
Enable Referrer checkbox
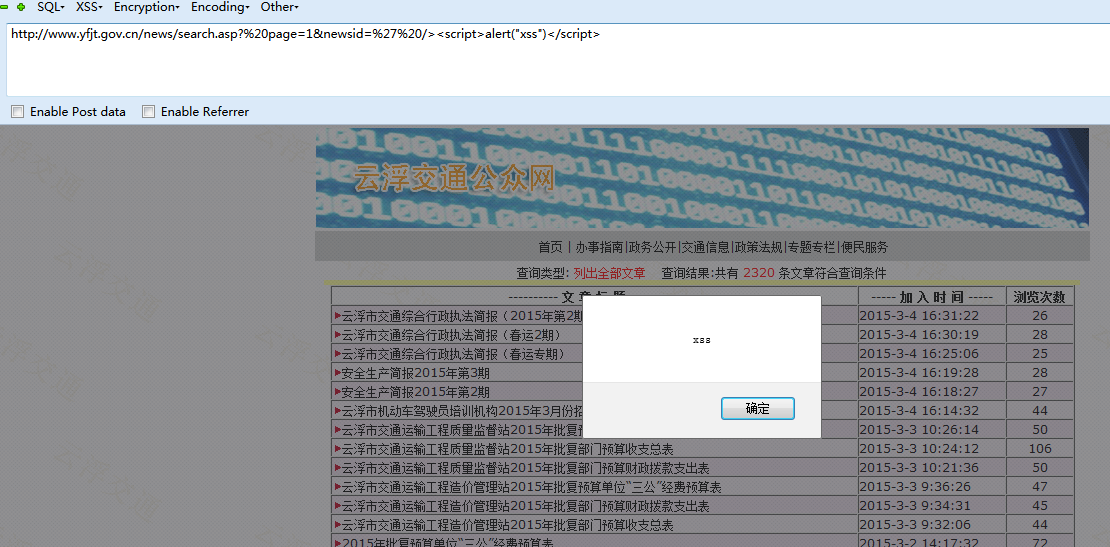(149, 112)
